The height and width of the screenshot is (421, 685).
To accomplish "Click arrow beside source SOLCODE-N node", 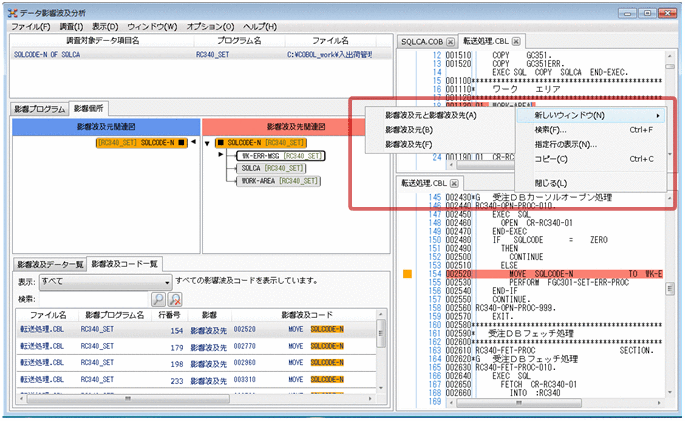I will tap(193, 142).
